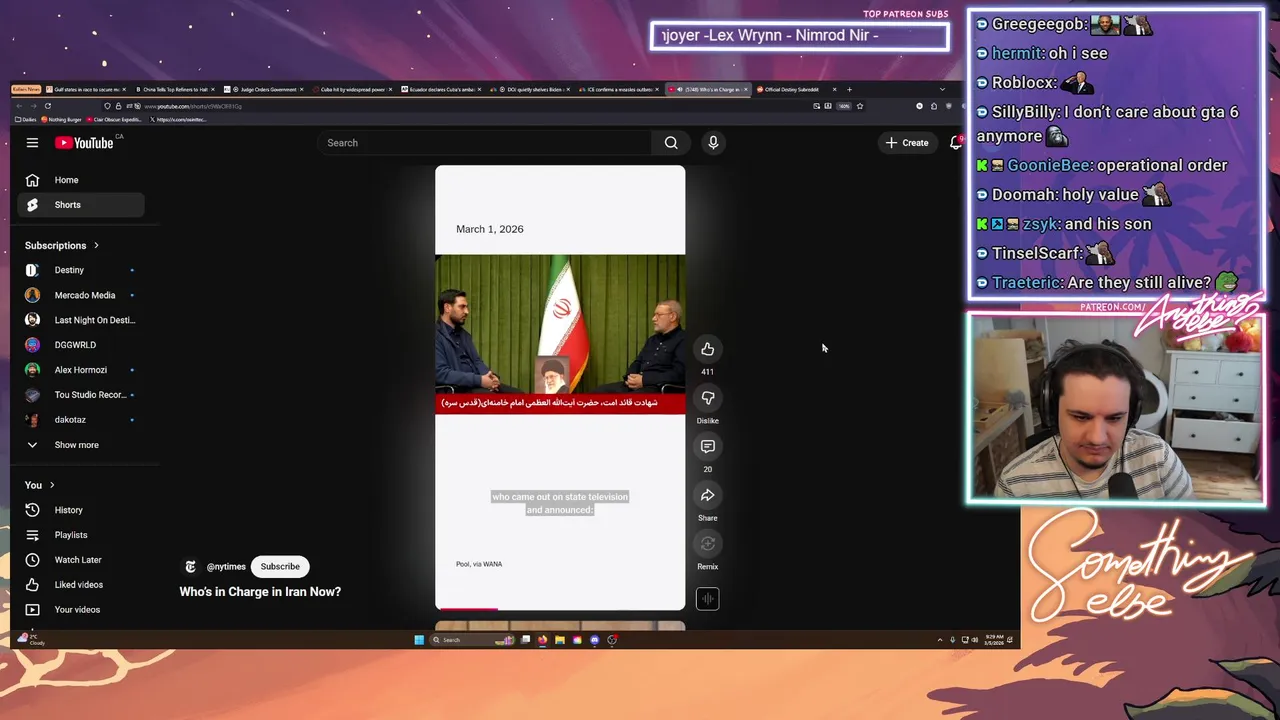Image resolution: width=1280 pixels, height=720 pixels.
Task: Focus the YouTube search field
Action: pyautogui.click(x=485, y=143)
